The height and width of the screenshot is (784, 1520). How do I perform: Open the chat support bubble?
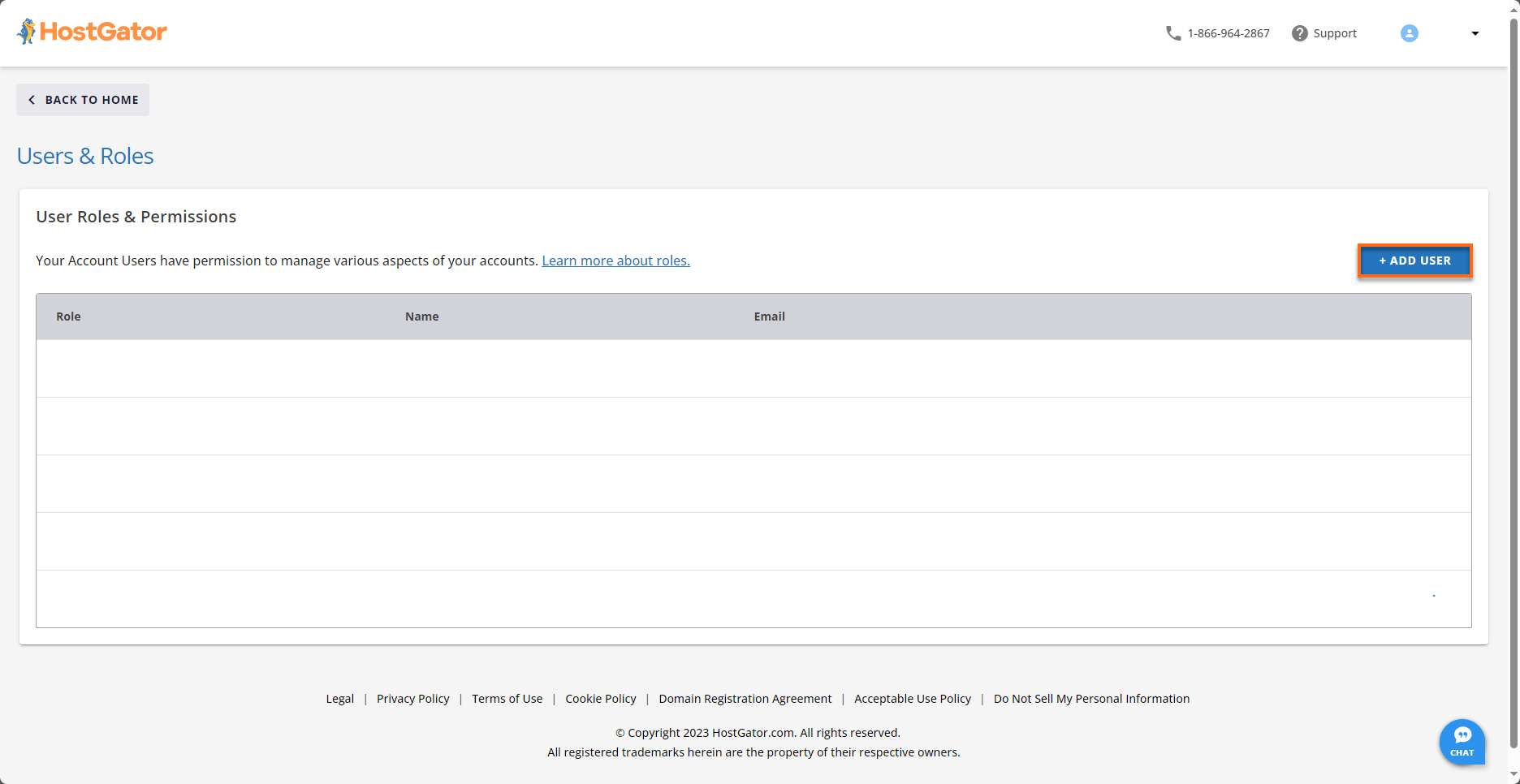[x=1462, y=740]
